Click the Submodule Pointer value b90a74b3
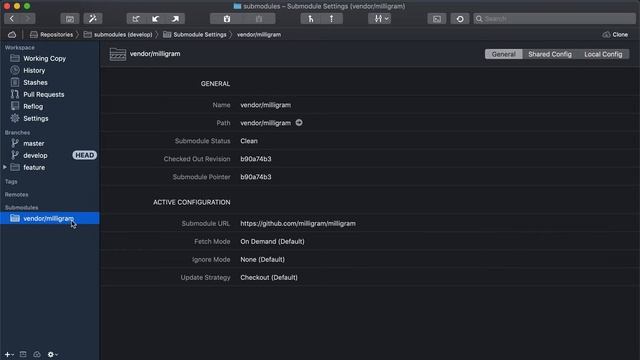The image size is (640, 360). tap(256, 177)
